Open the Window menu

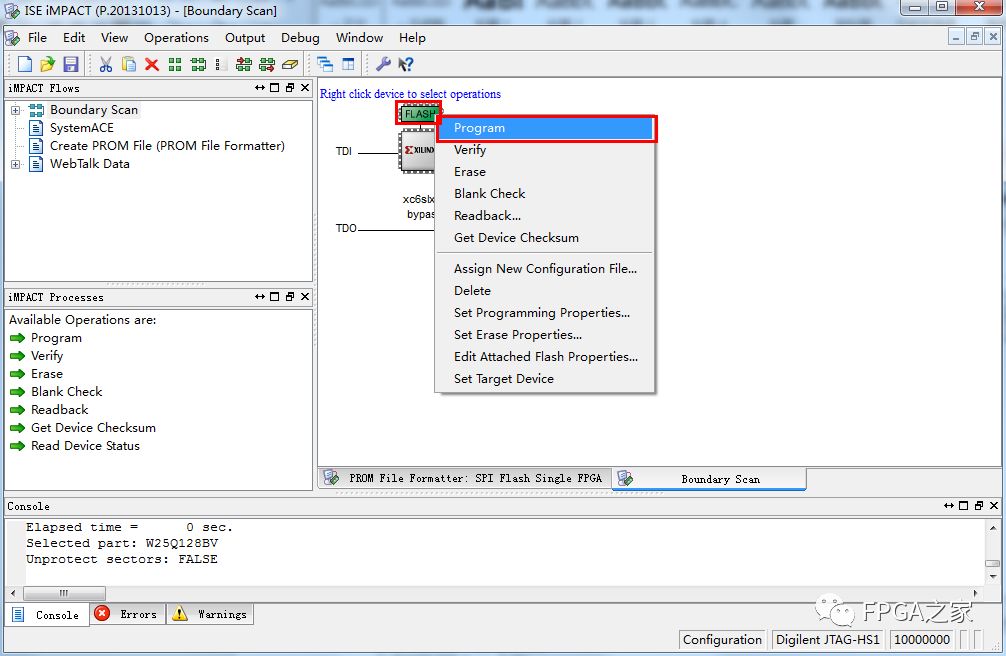pos(359,38)
